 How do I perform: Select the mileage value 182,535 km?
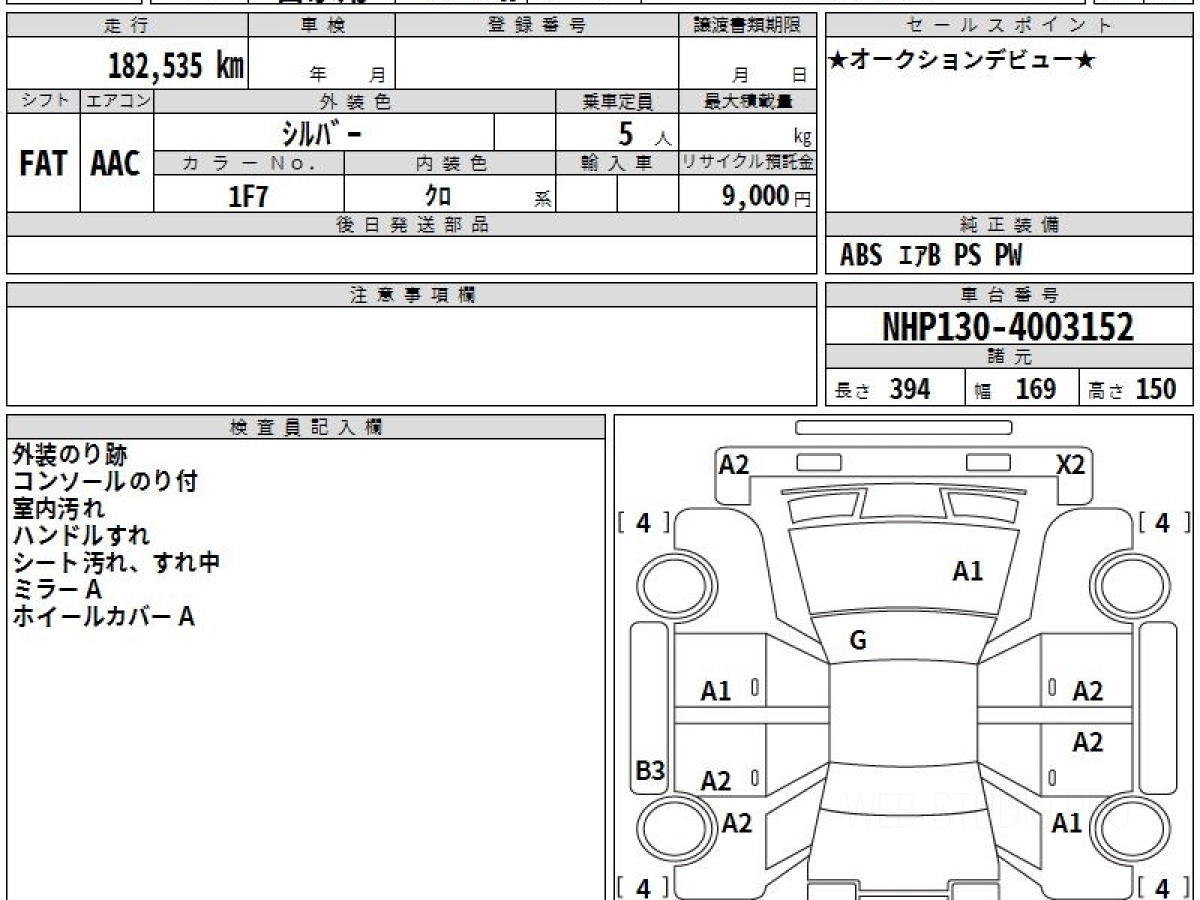(176, 66)
